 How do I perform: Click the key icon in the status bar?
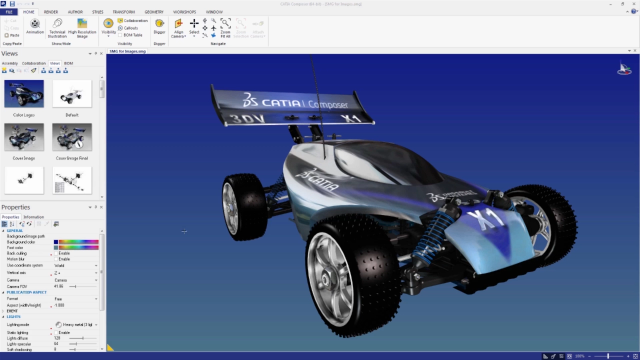pyautogui.click(x=553, y=356)
